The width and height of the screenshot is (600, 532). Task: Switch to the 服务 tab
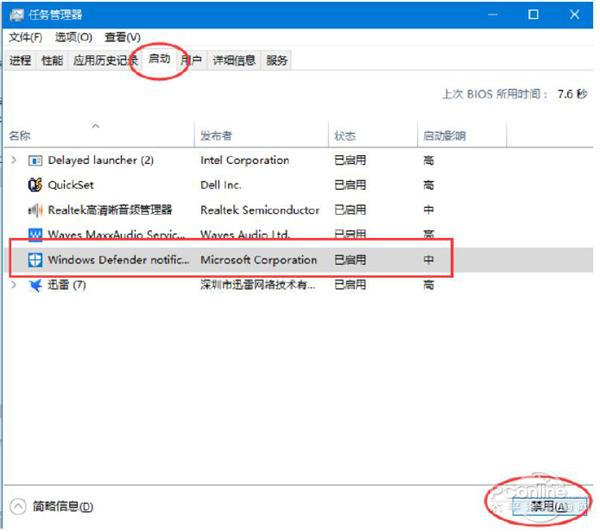click(277, 60)
